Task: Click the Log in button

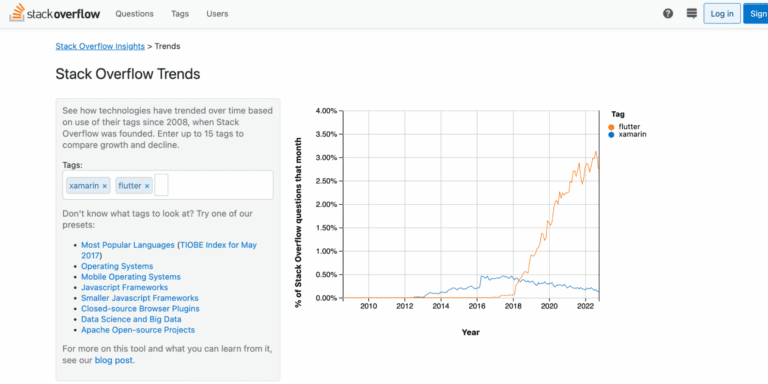Action: [722, 14]
